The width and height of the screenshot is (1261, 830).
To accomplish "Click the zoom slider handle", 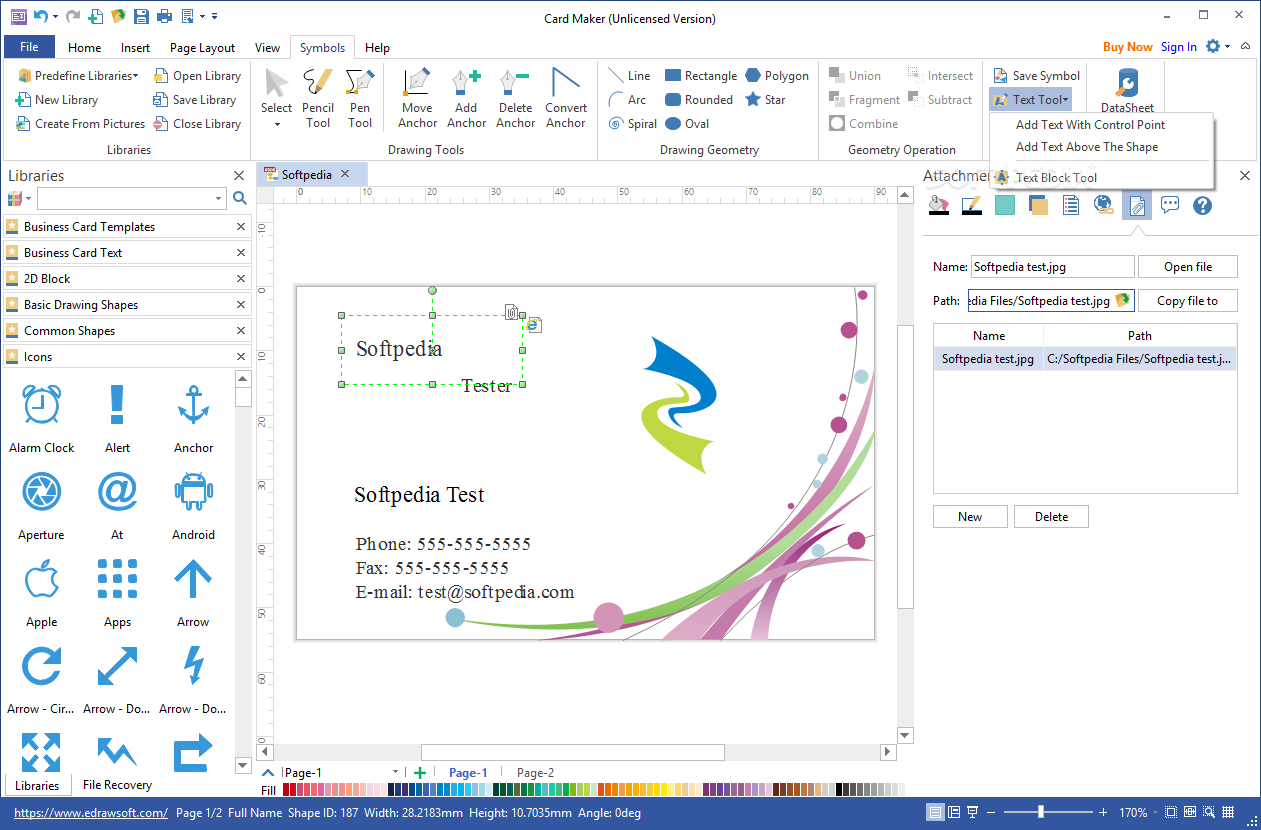I will click(1040, 812).
